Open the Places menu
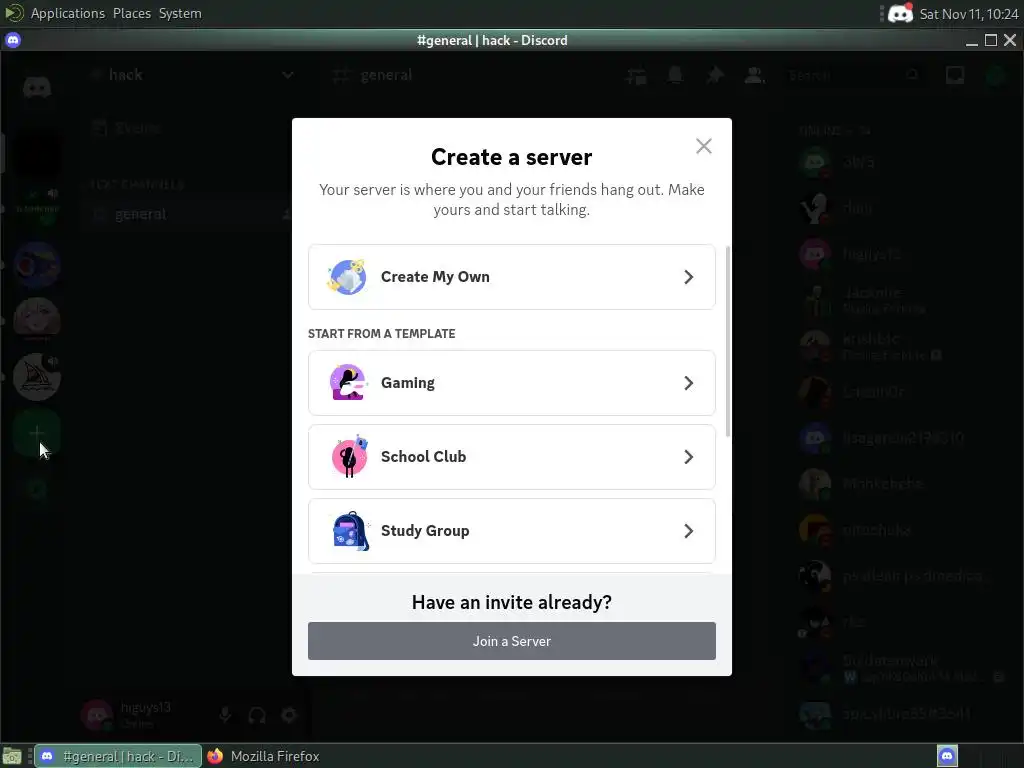 131,13
